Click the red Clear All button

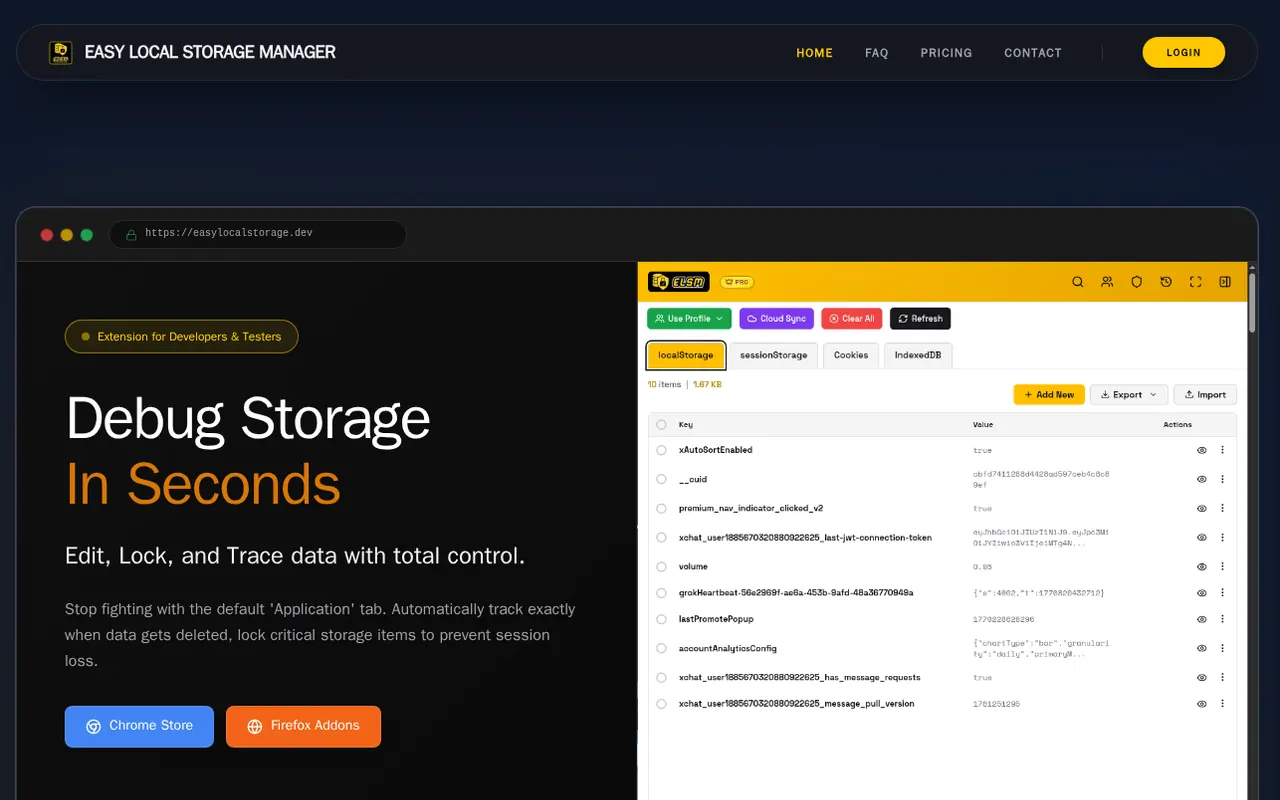pos(852,319)
